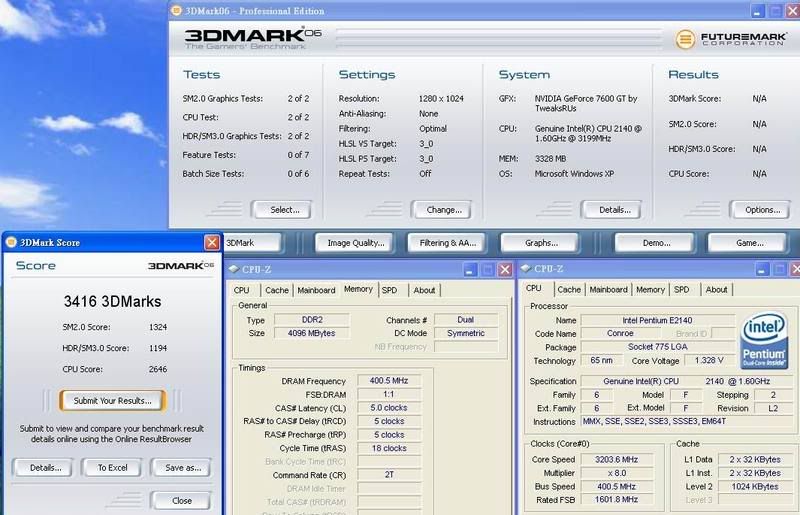
Task: Click the FSB:DRAM 1:1 value
Action: (389, 394)
